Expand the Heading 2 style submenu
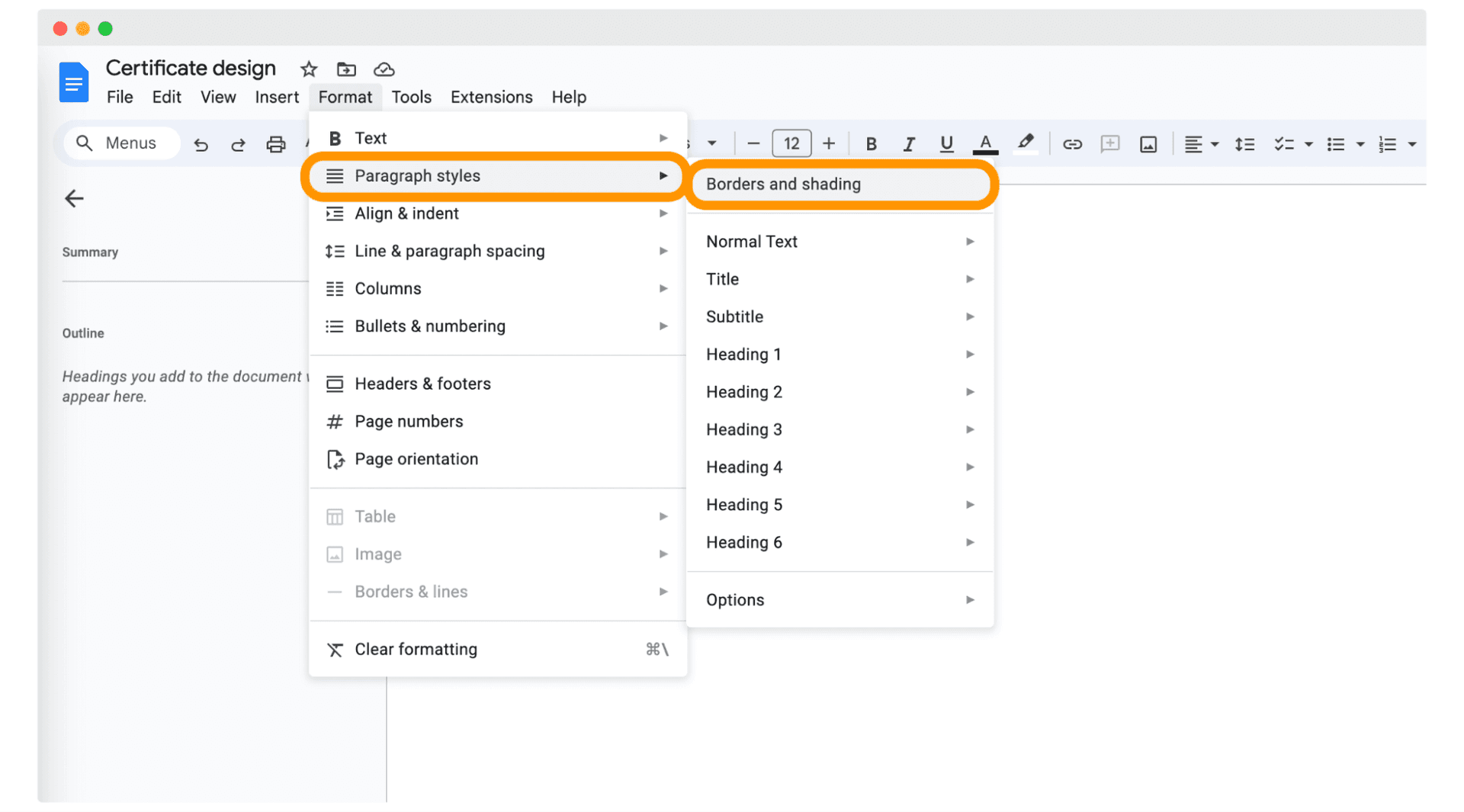Viewport: 1464px width, 812px height. point(840,392)
